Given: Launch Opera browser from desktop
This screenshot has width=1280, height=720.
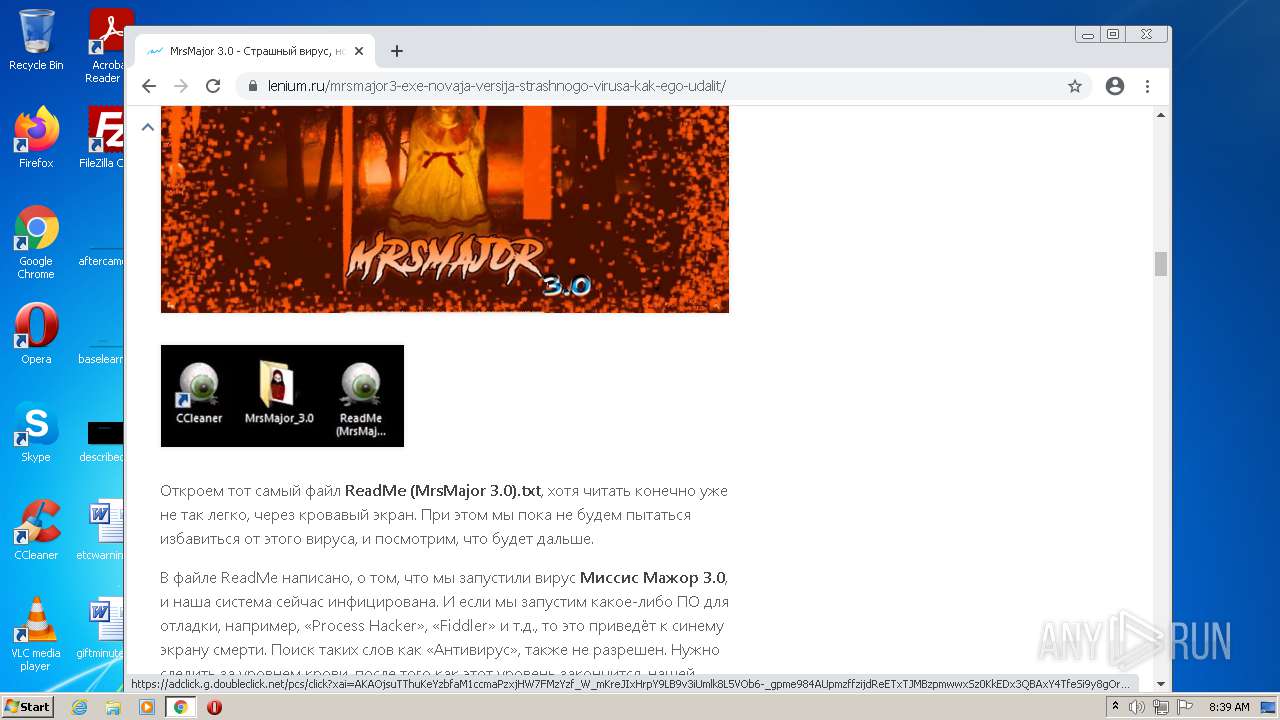Looking at the screenshot, I should point(36,334).
